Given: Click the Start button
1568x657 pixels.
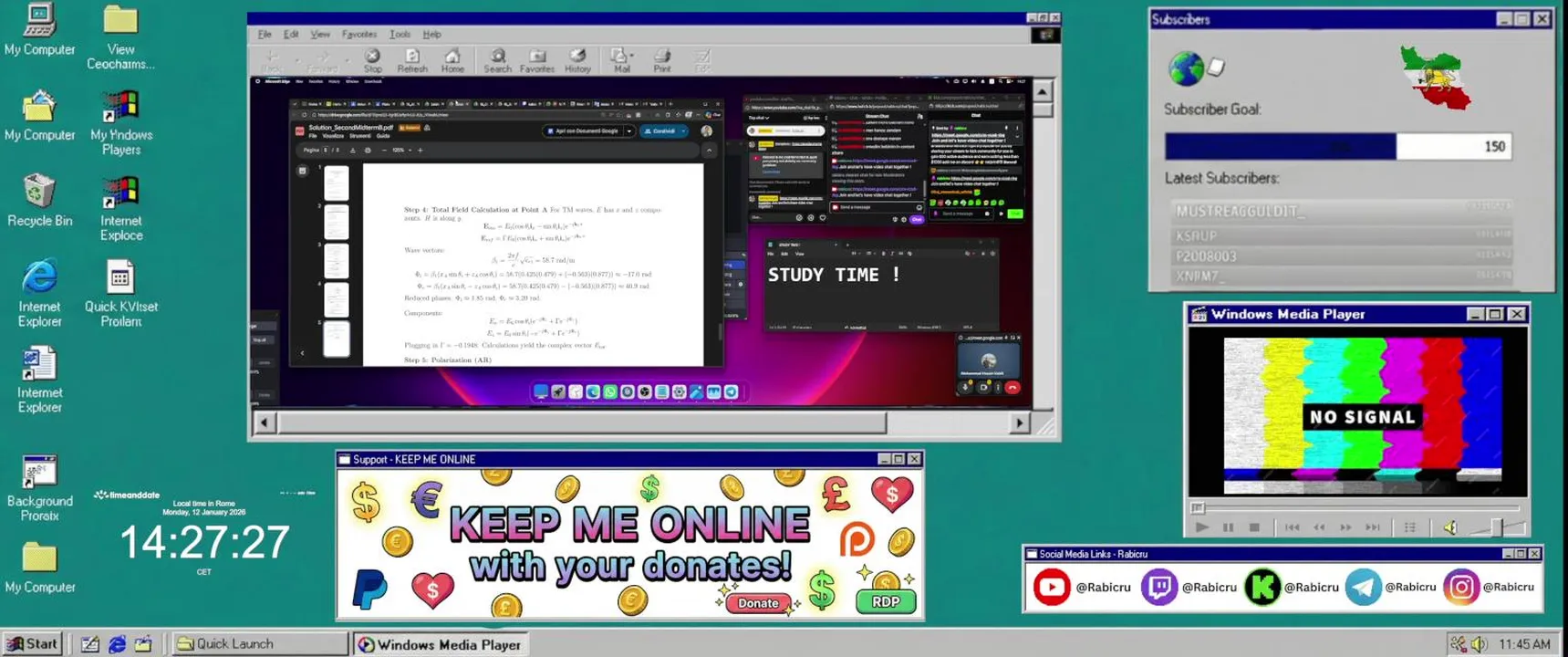Looking at the screenshot, I should 33,643.
